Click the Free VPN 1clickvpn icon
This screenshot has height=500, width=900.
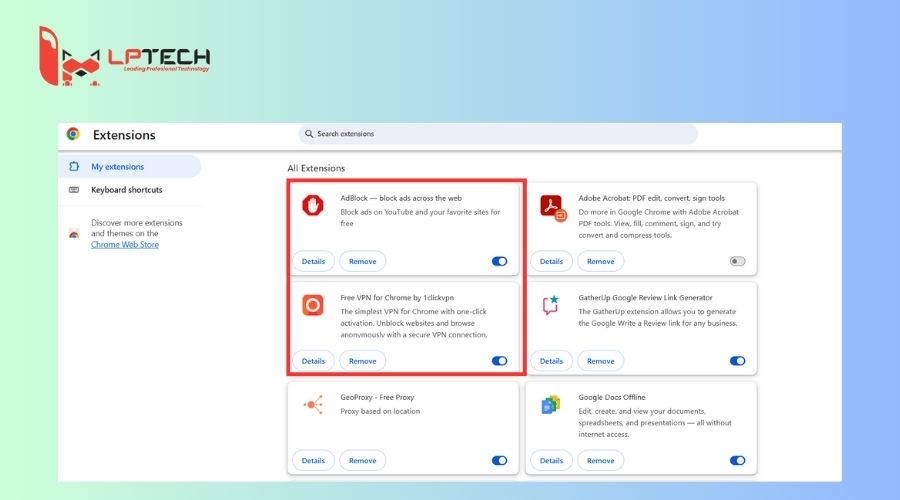click(313, 305)
